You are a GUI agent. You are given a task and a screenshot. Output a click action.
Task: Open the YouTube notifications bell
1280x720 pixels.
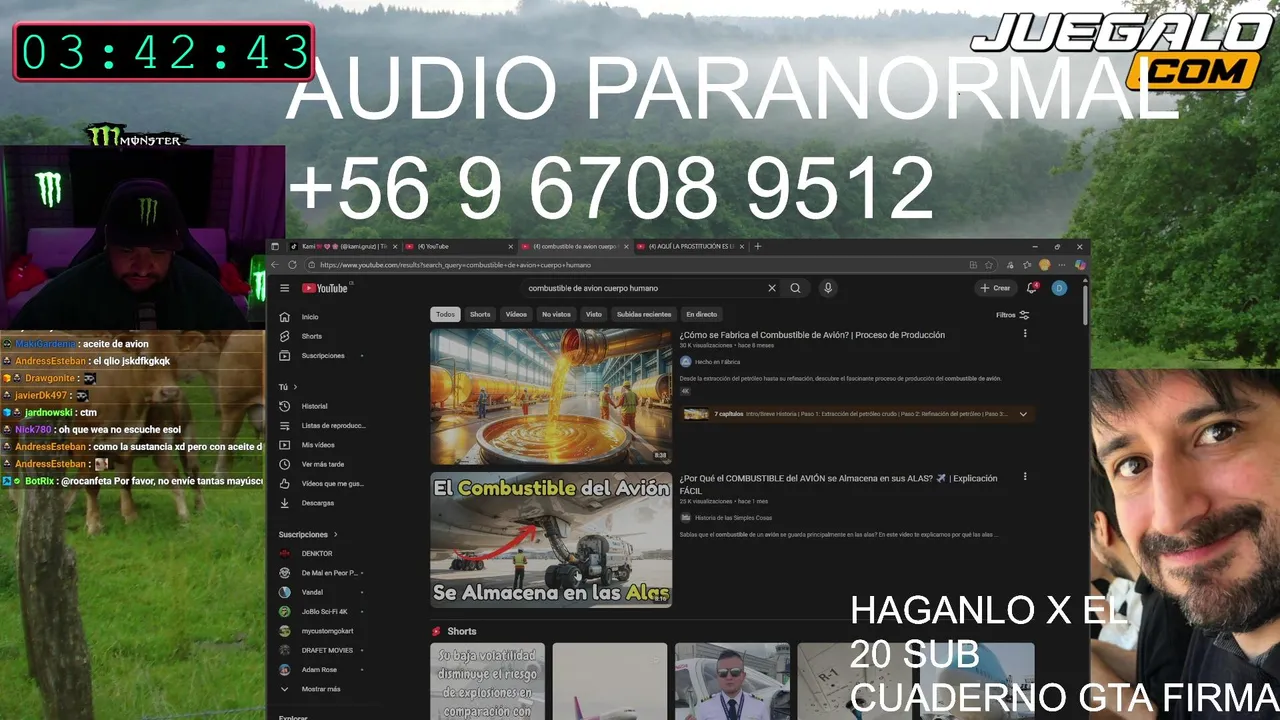(1032, 288)
